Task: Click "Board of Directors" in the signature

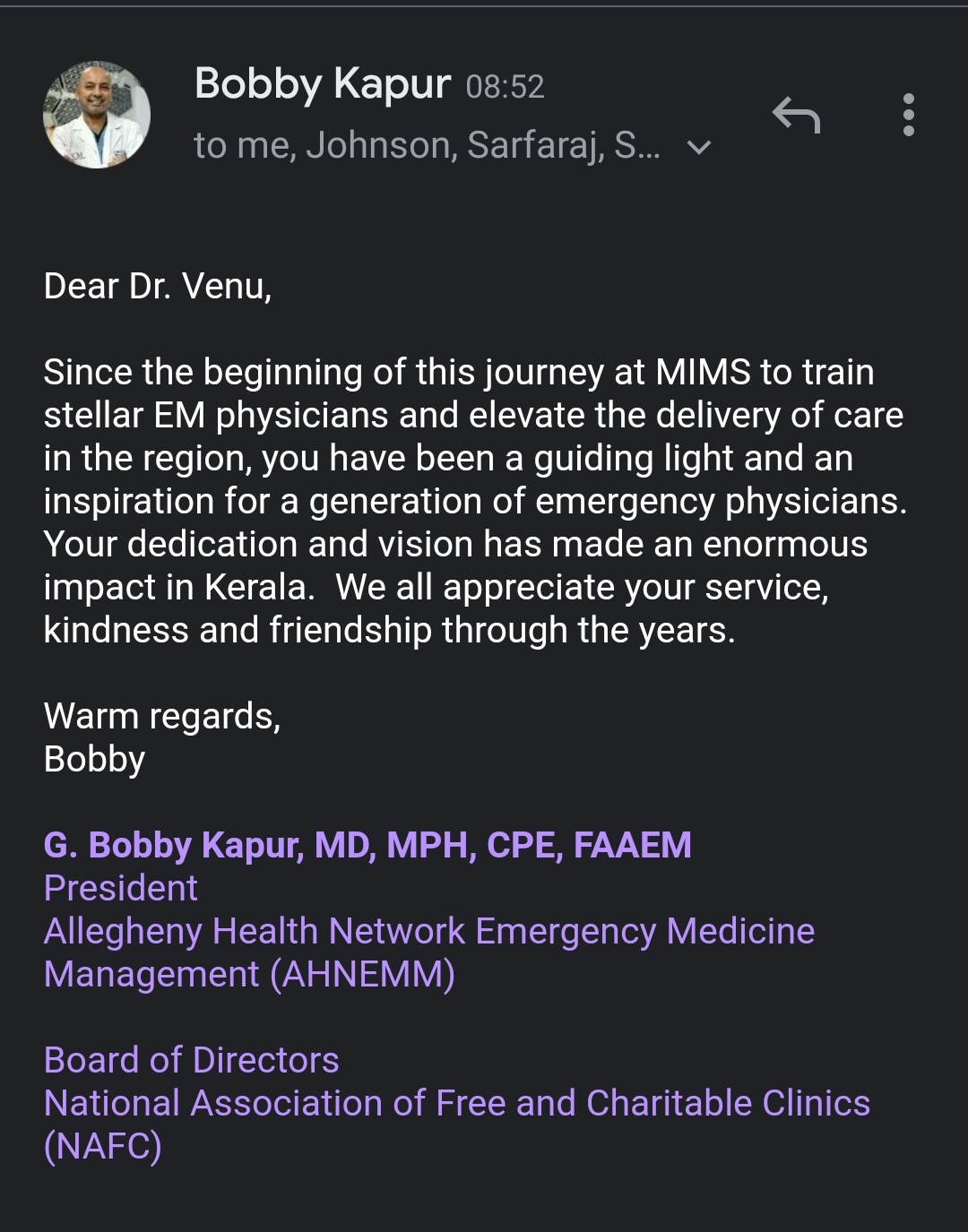Action: click(192, 1061)
